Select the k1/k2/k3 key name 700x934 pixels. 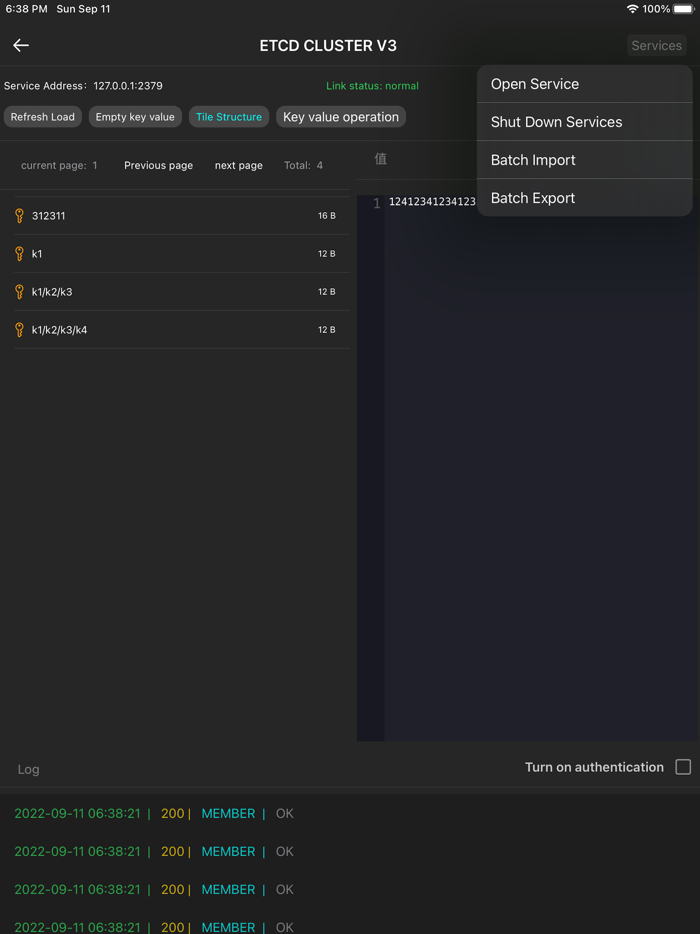[52, 292]
